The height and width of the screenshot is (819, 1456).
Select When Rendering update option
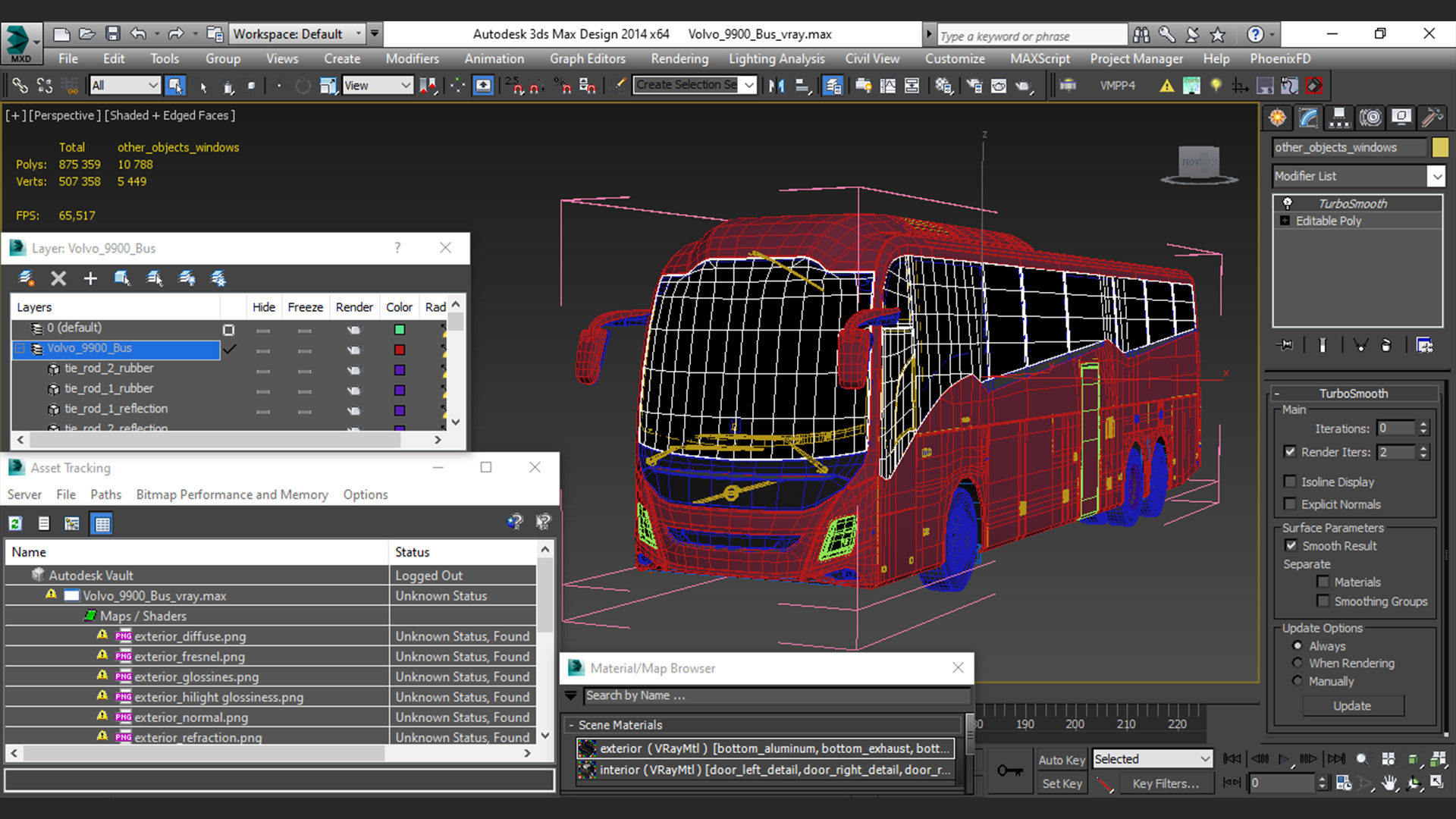tap(1298, 663)
